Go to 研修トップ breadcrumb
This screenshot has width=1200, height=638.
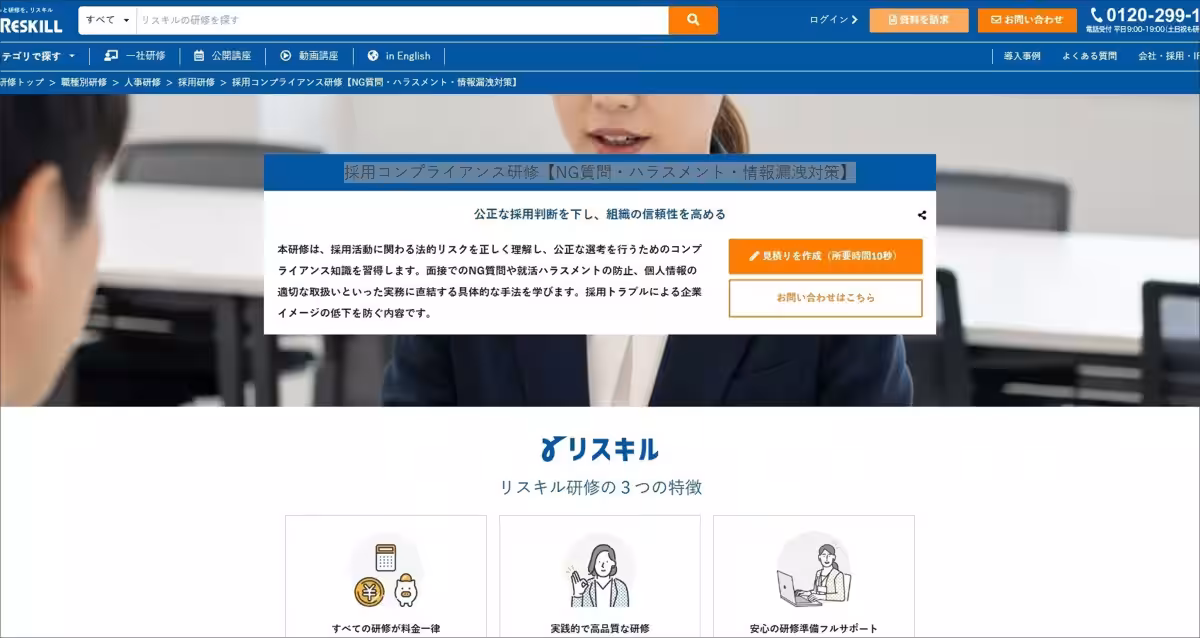[22, 82]
